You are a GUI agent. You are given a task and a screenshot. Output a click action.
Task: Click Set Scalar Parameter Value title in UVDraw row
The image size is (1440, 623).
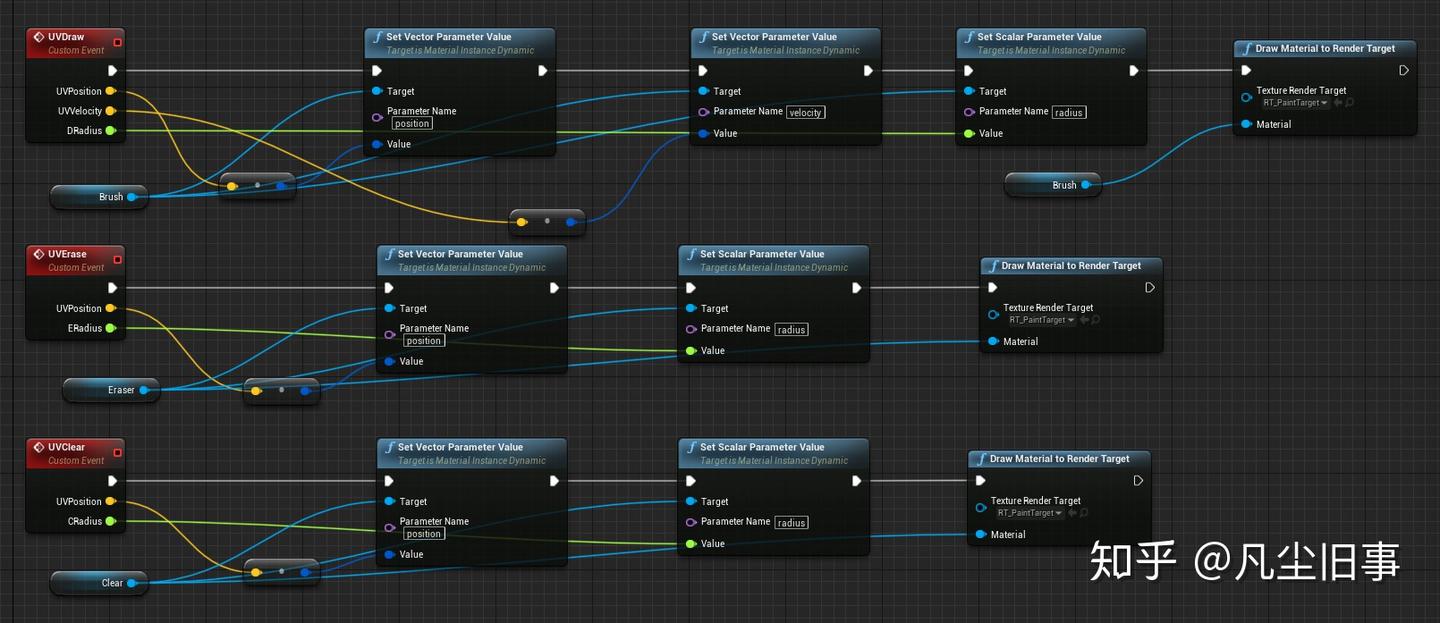pyautogui.click(x=1039, y=37)
